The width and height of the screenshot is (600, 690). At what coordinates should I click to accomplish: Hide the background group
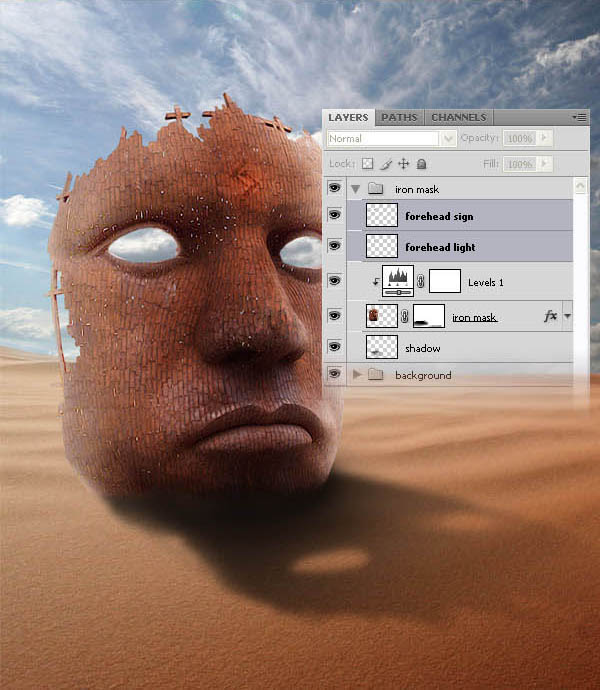335,374
